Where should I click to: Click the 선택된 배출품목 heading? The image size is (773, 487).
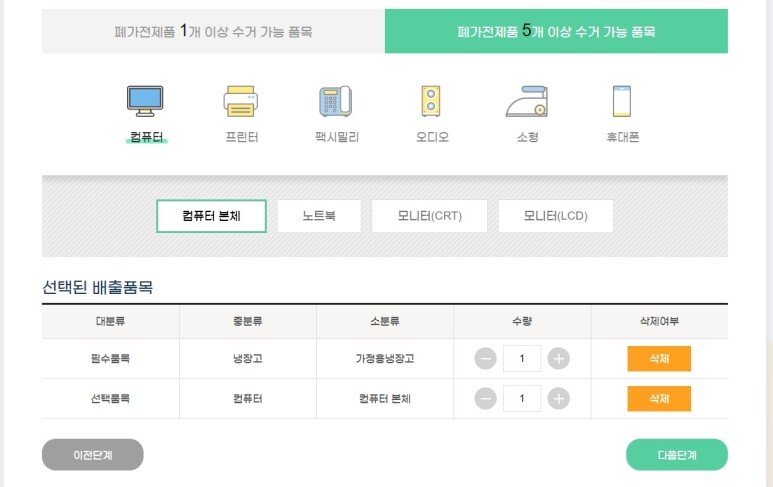[x=98, y=287]
